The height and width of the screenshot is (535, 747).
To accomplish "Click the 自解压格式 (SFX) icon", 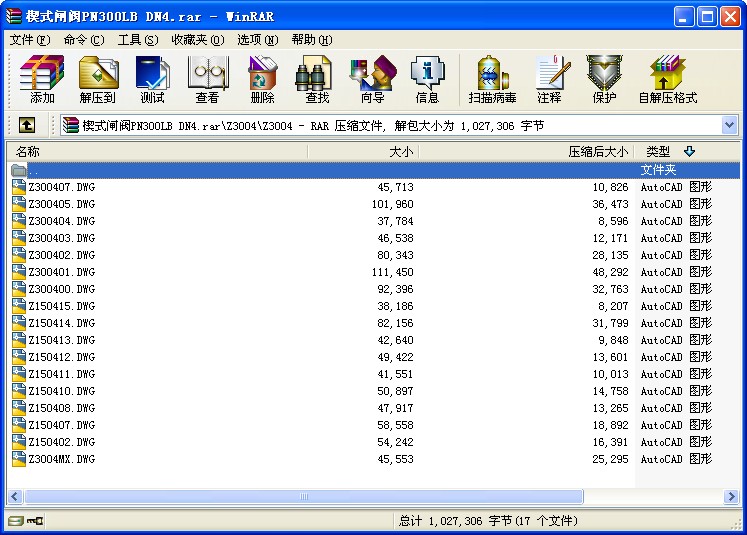I will pos(667,79).
